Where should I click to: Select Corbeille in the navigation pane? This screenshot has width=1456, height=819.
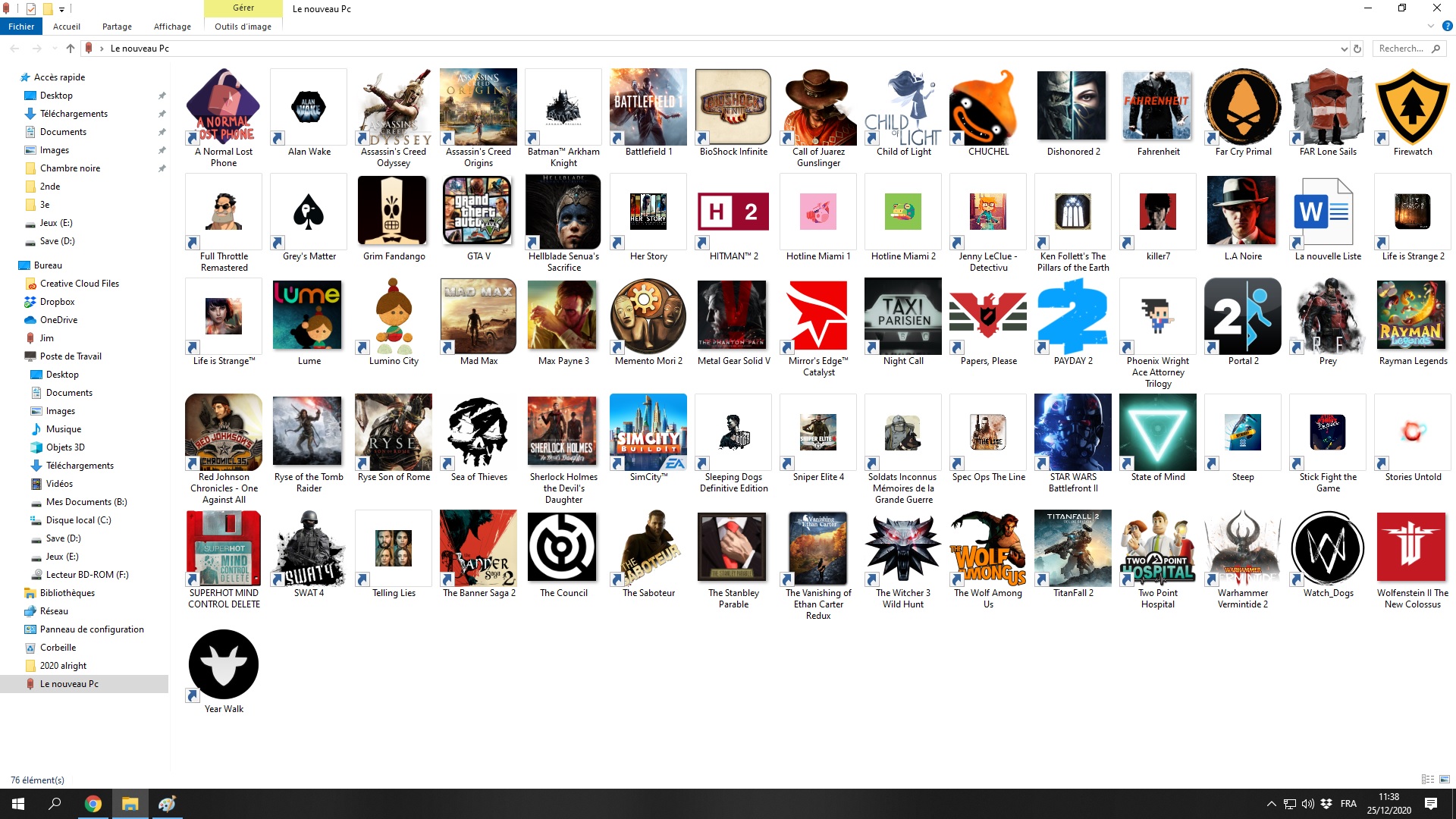point(58,648)
